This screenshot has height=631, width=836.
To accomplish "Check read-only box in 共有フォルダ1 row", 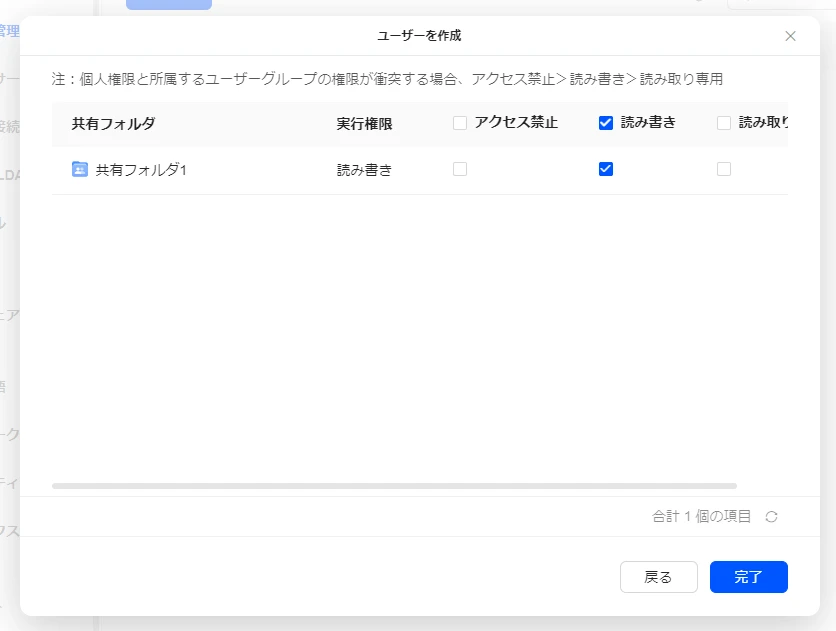I will (724, 169).
